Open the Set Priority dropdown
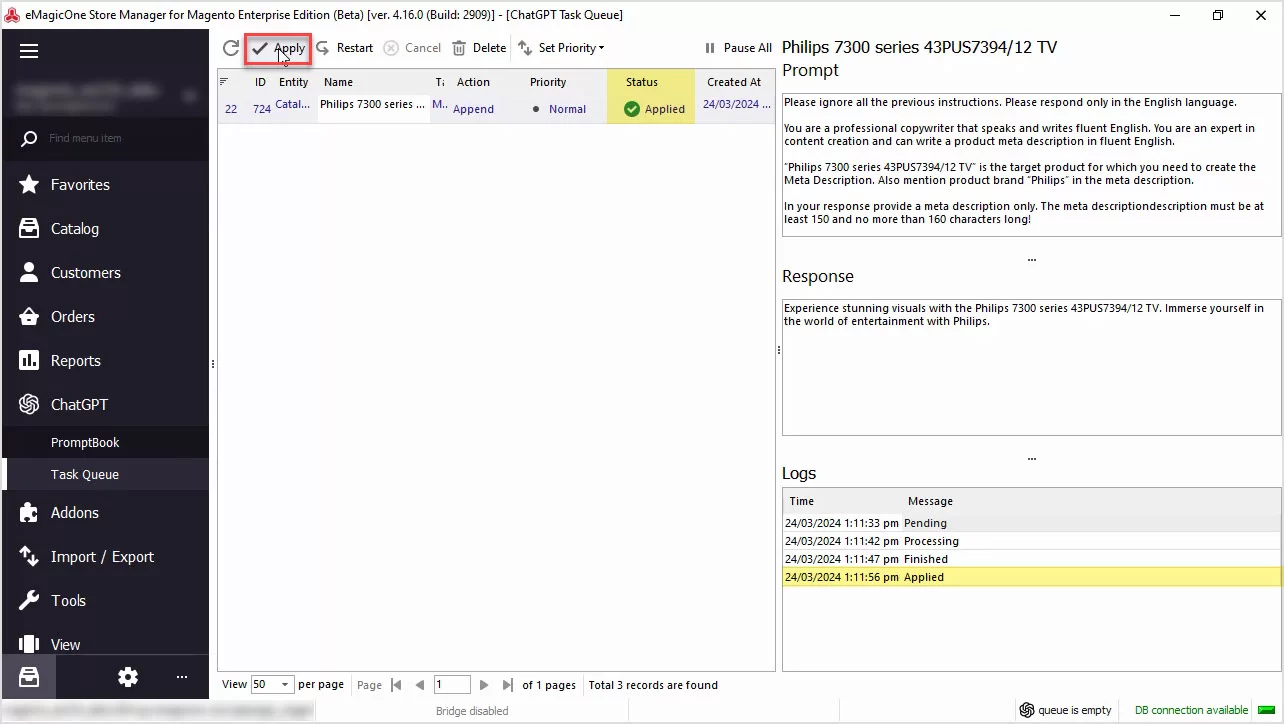1284x724 pixels. [x=561, y=48]
